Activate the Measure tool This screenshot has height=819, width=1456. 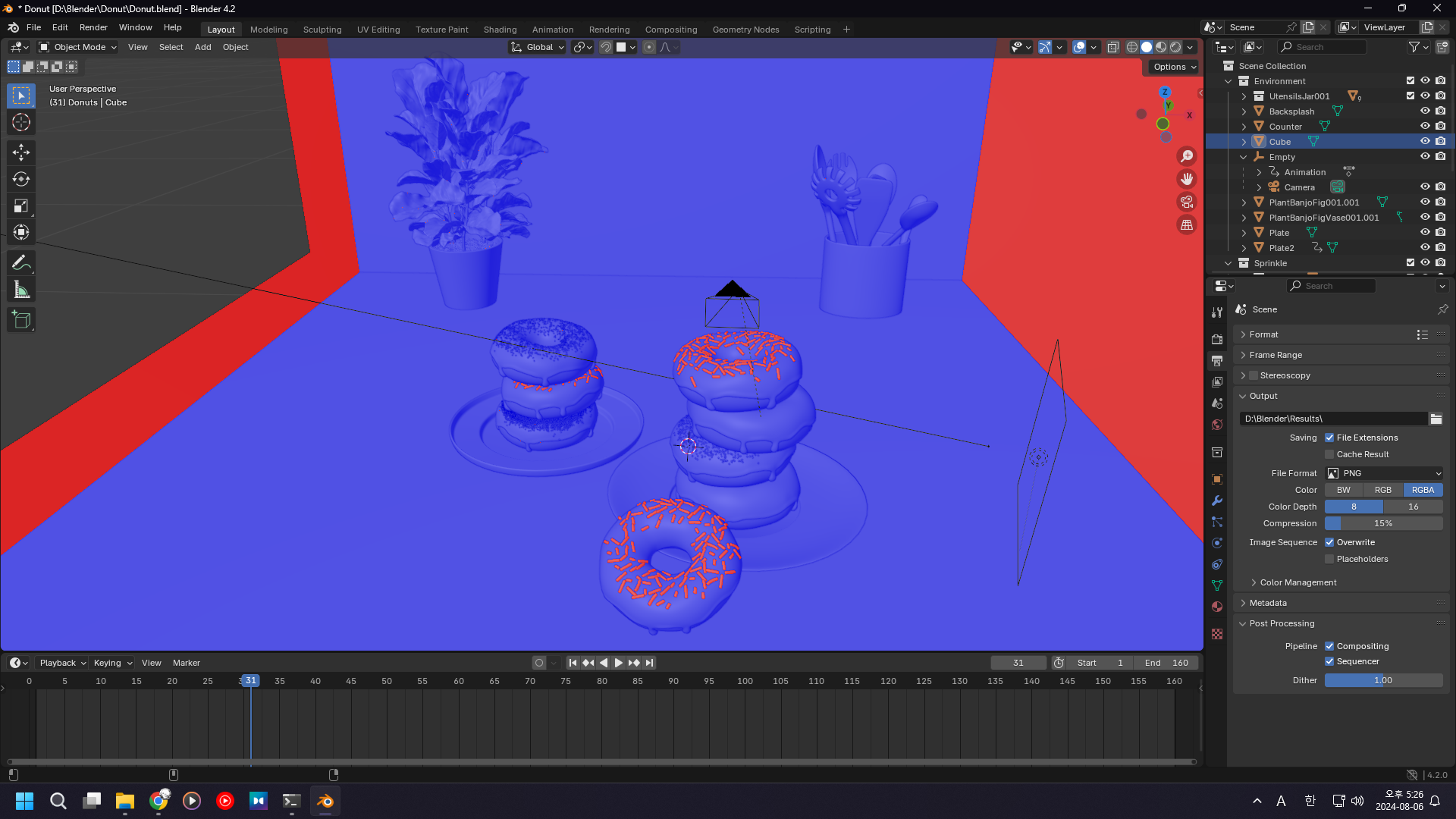pos(21,290)
